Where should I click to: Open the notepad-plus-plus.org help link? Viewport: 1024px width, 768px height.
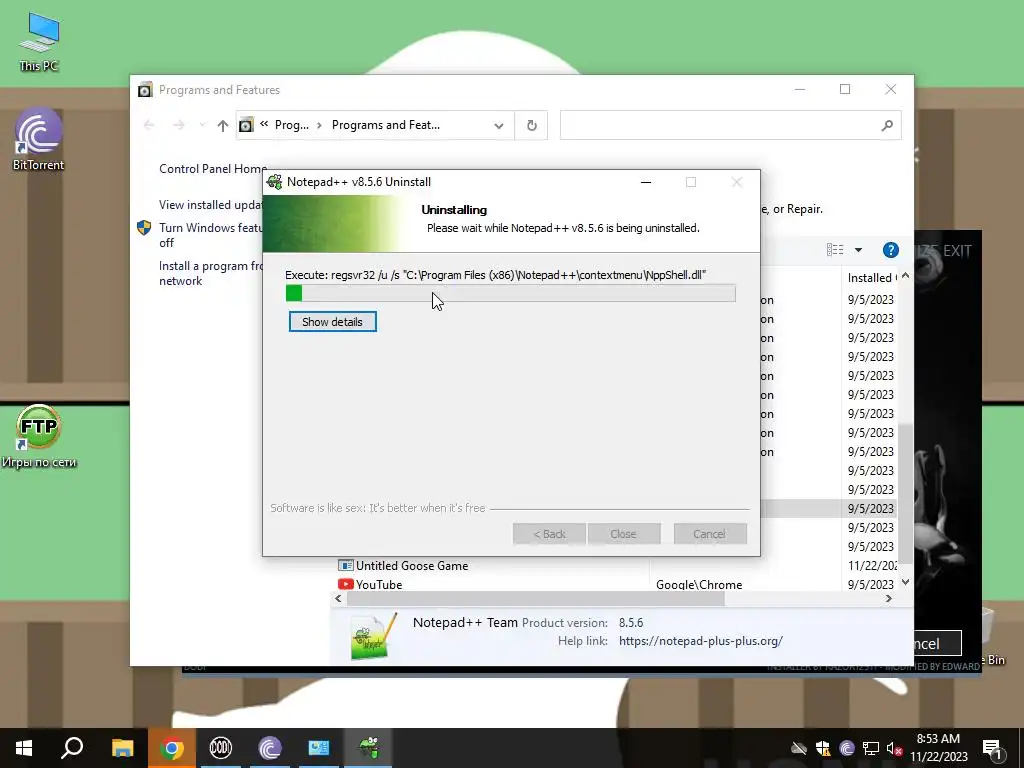701,641
